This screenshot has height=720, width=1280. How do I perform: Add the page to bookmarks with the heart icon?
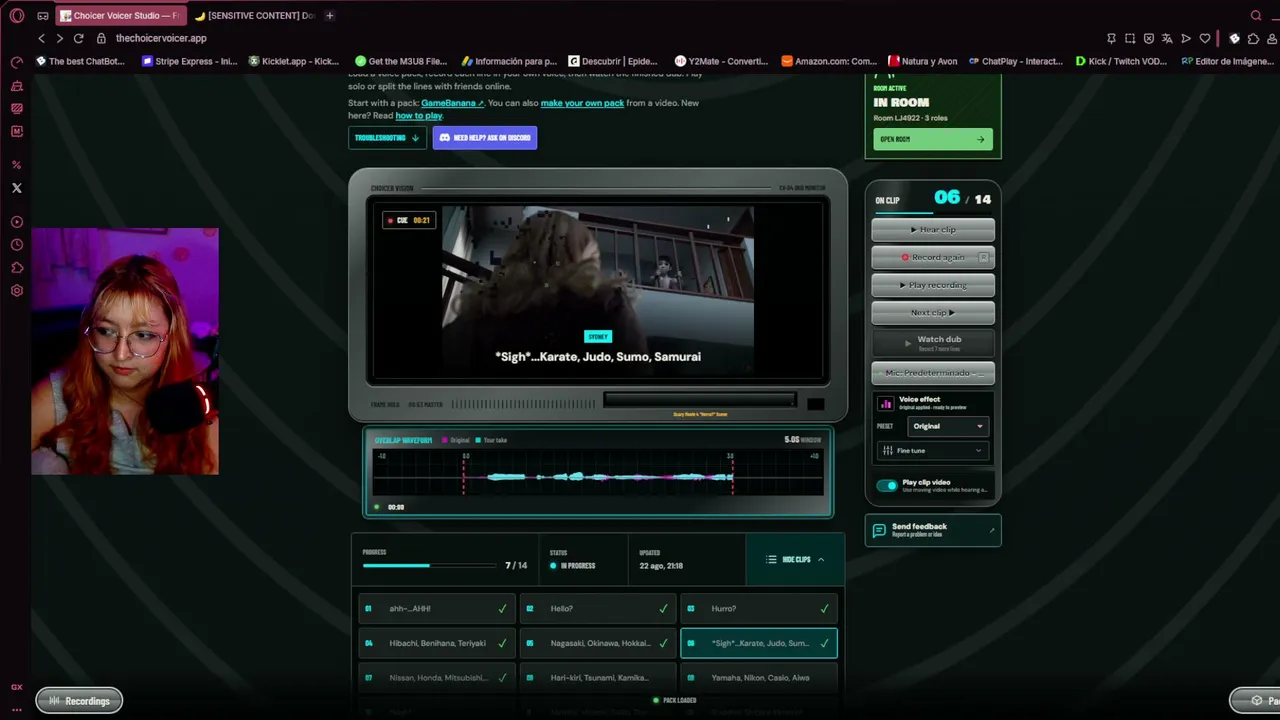point(1205,38)
